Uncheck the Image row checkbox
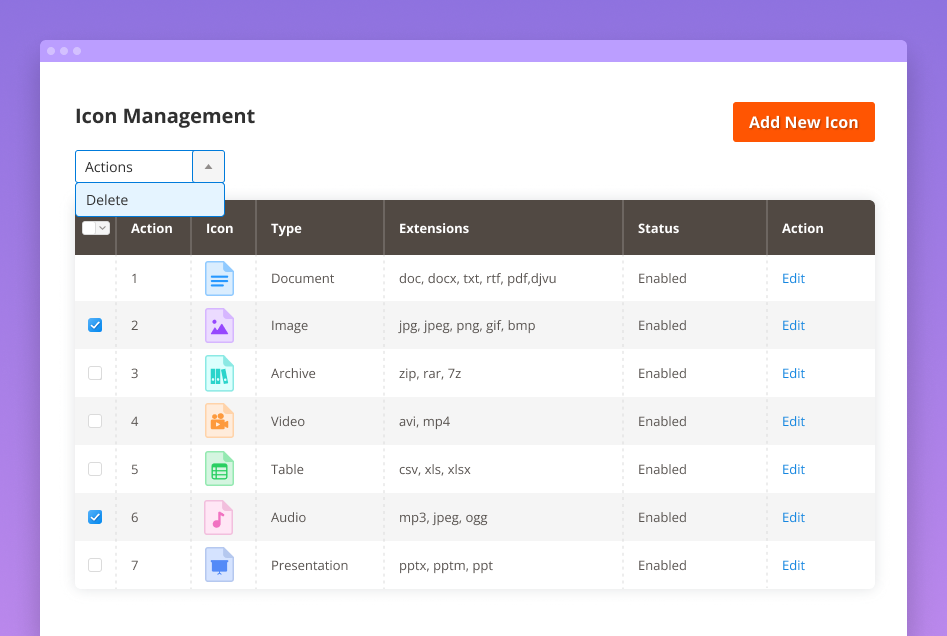This screenshot has width=947, height=636. (95, 325)
